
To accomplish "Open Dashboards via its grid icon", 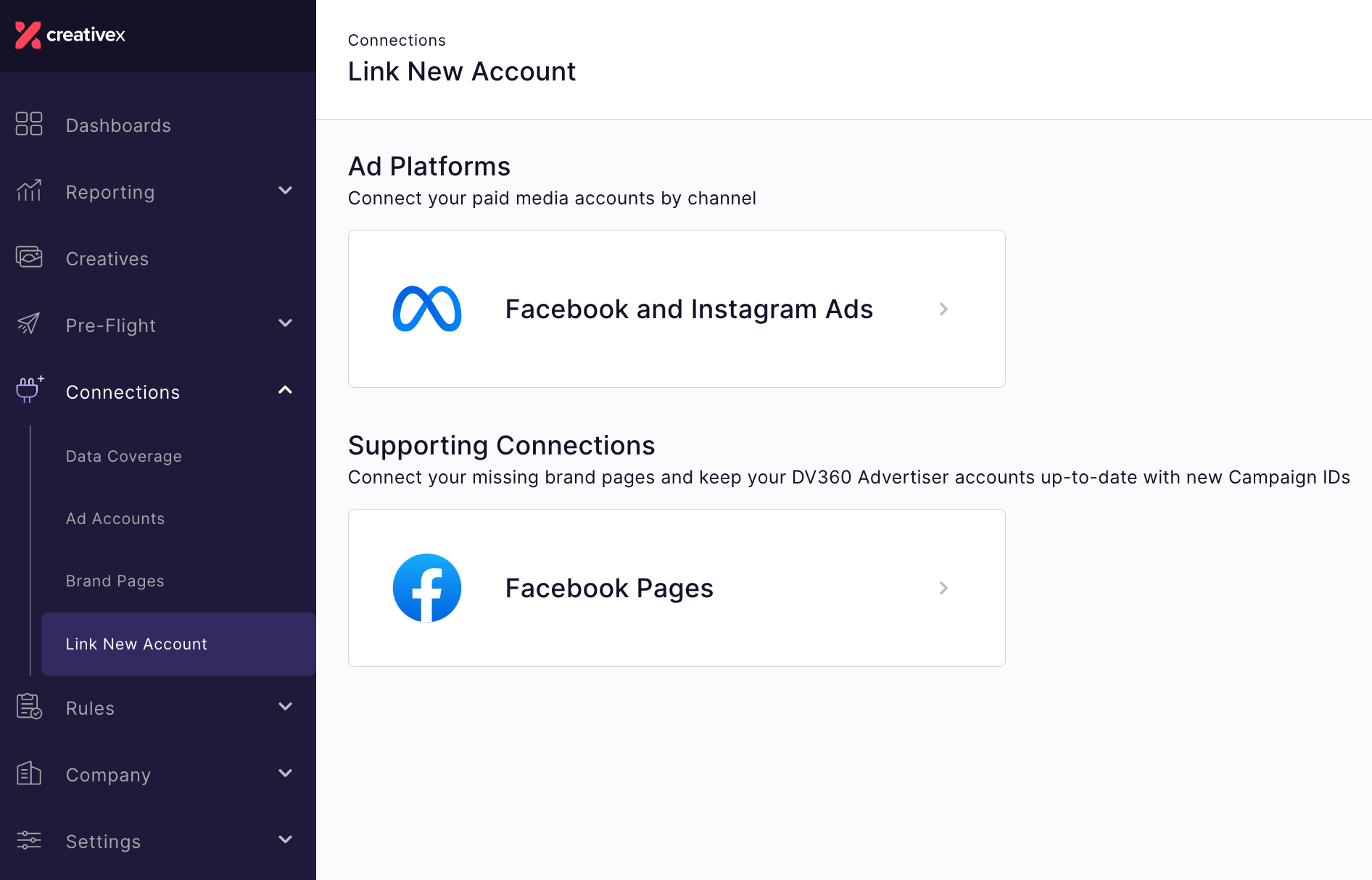I will tap(29, 124).
